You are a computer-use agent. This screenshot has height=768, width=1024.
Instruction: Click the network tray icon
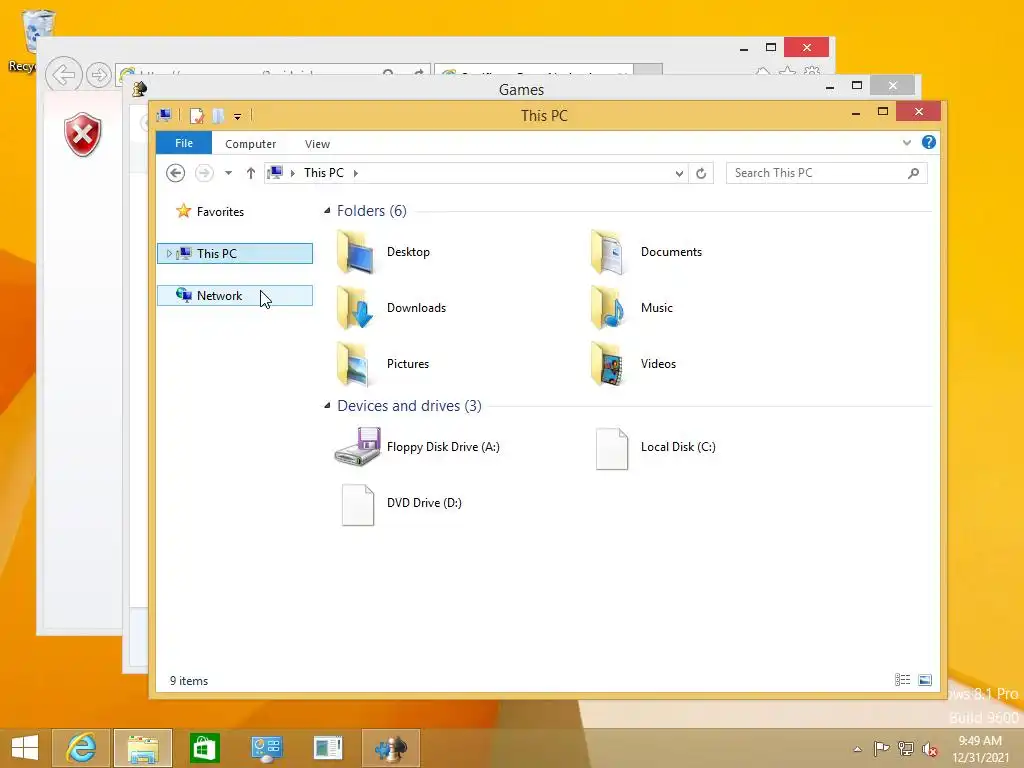(x=905, y=748)
